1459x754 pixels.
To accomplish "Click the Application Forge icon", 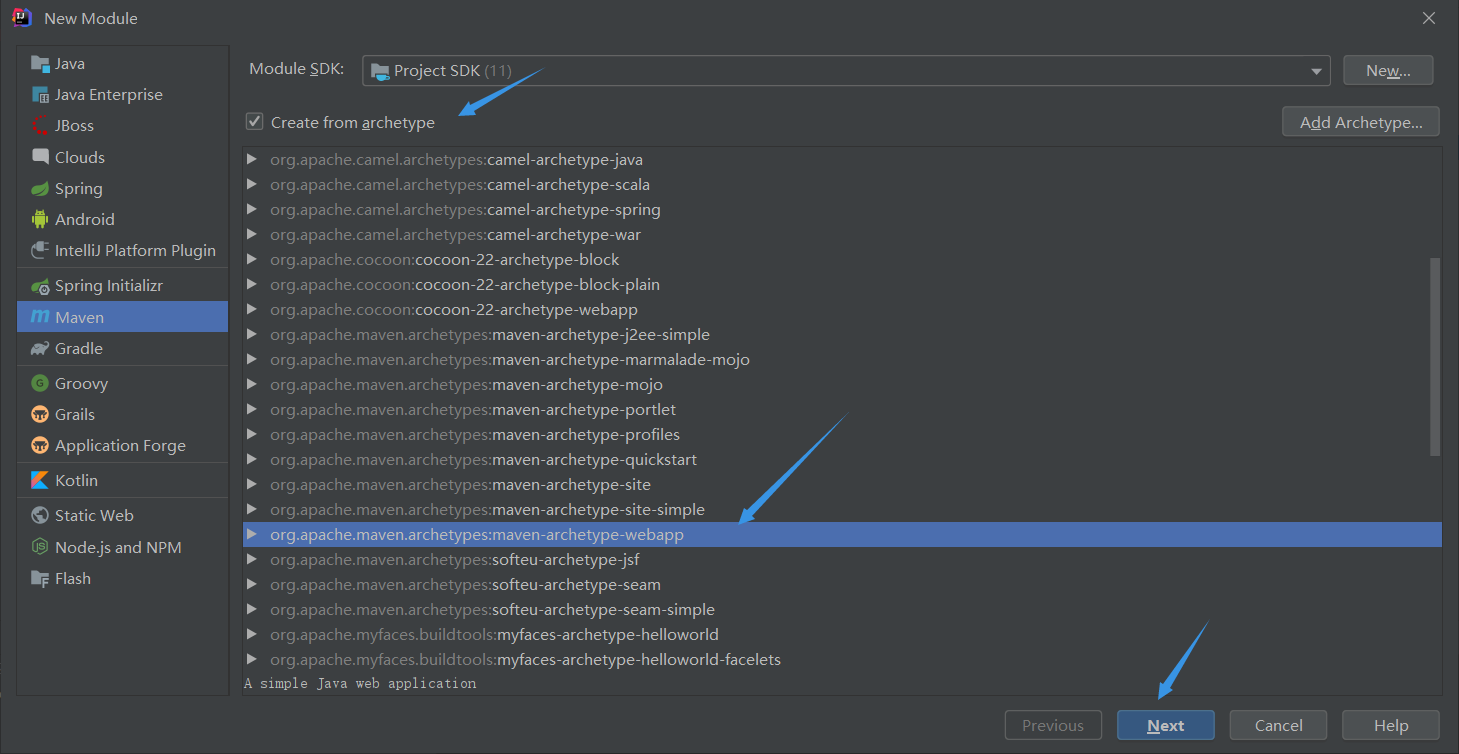I will (x=40, y=445).
